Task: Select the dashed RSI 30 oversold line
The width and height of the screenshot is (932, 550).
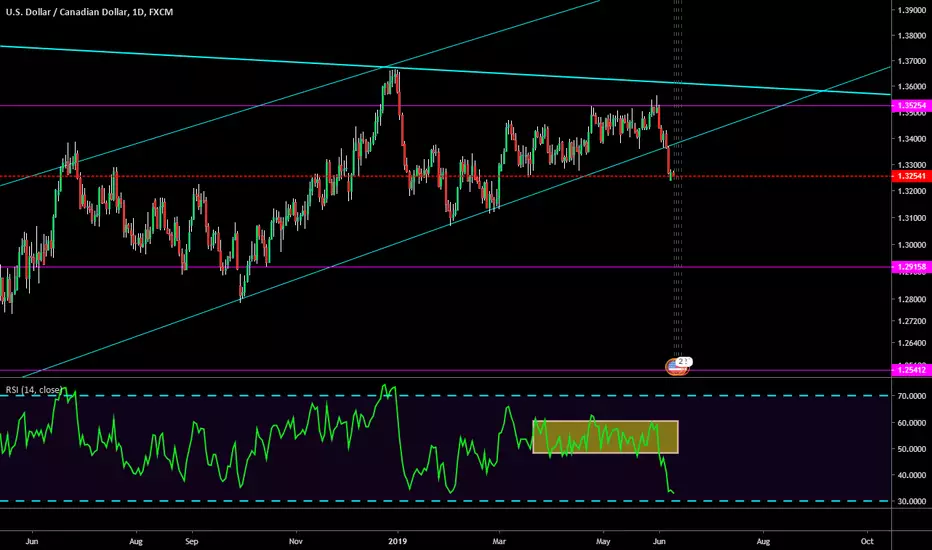Action: pyautogui.click(x=446, y=501)
